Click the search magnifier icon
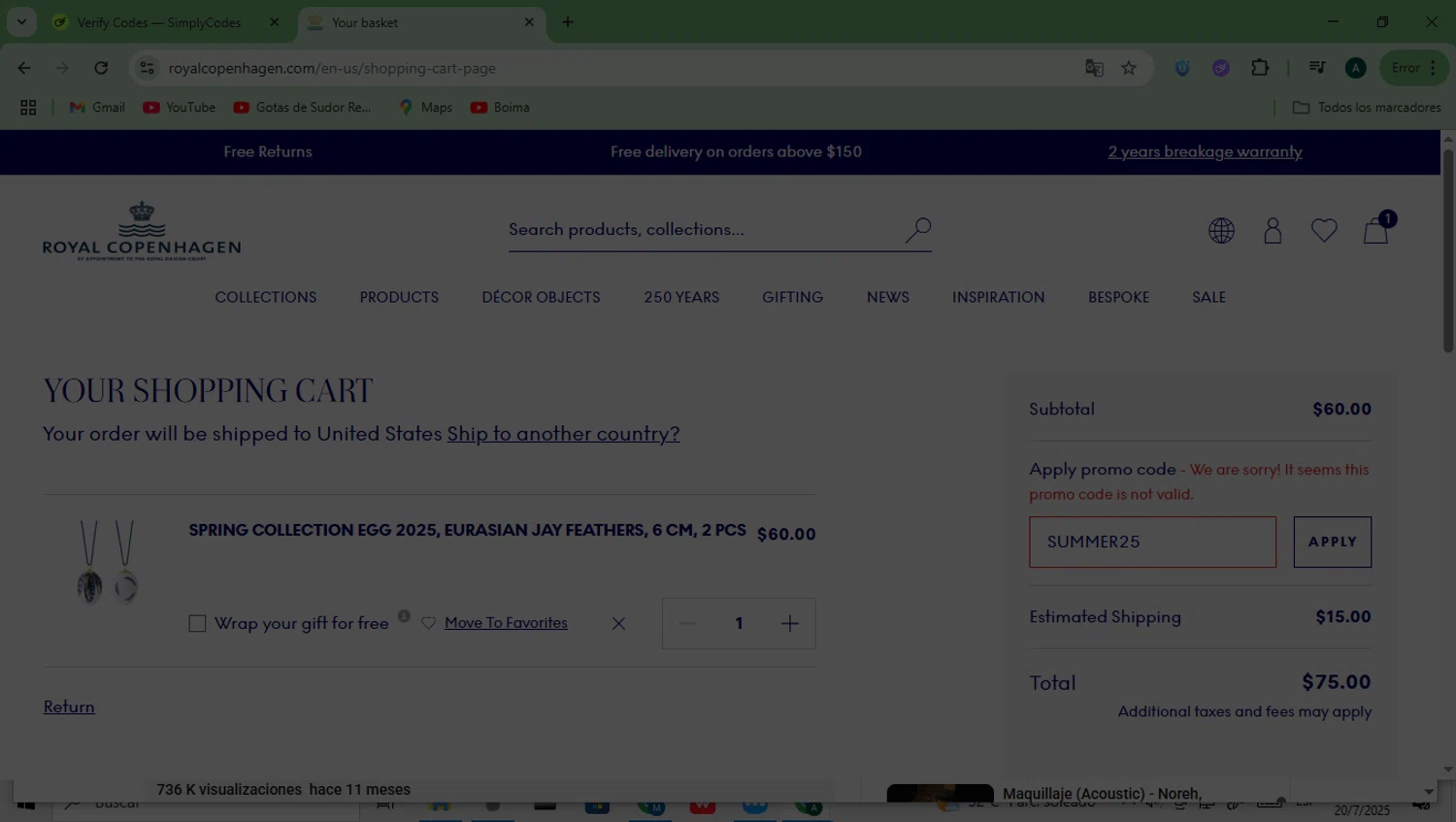This screenshot has width=1456, height=822. click(917, 230)
